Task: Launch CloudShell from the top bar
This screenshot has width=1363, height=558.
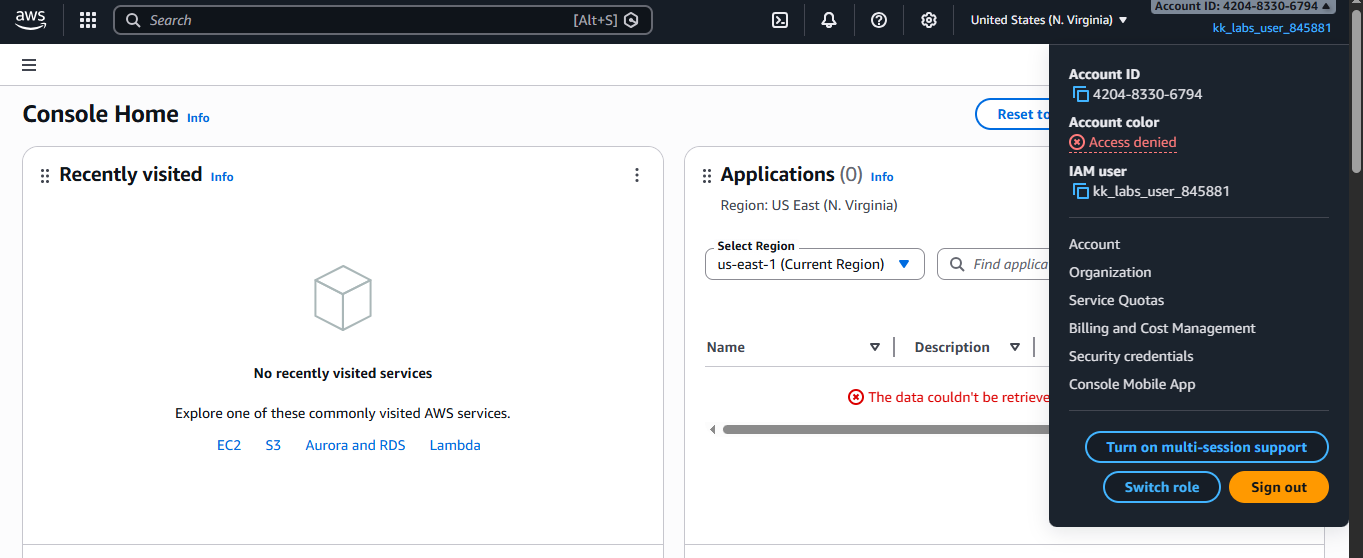Action: coord(780,20)
